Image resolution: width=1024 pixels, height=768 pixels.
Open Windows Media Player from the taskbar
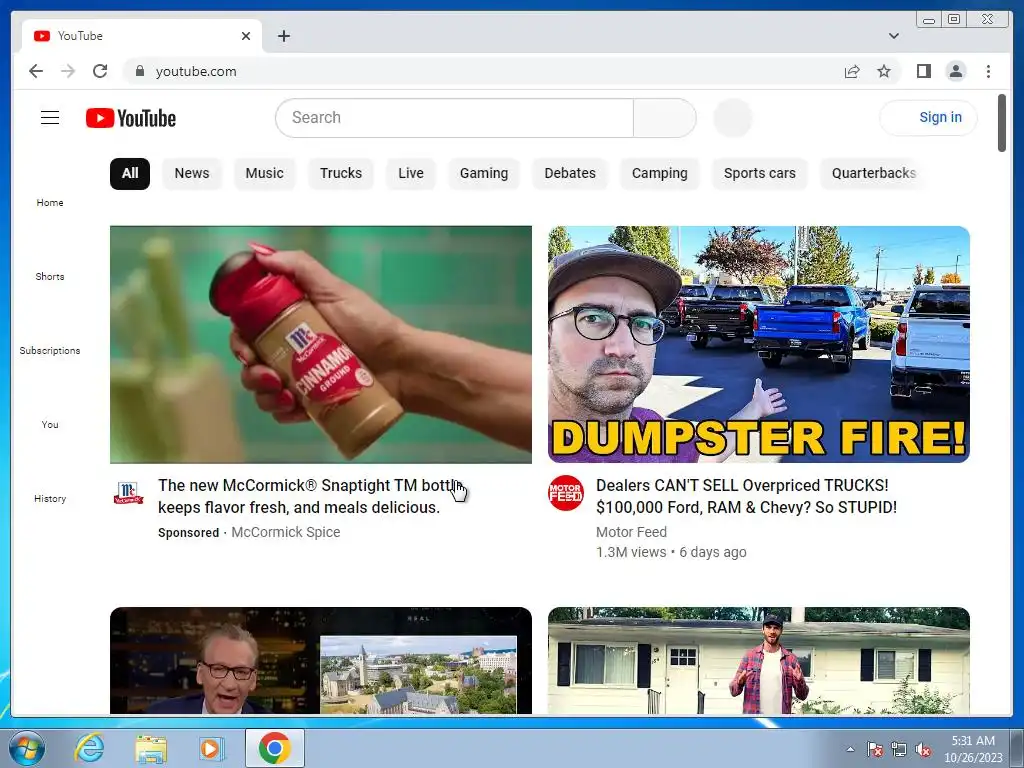(212, 748)
